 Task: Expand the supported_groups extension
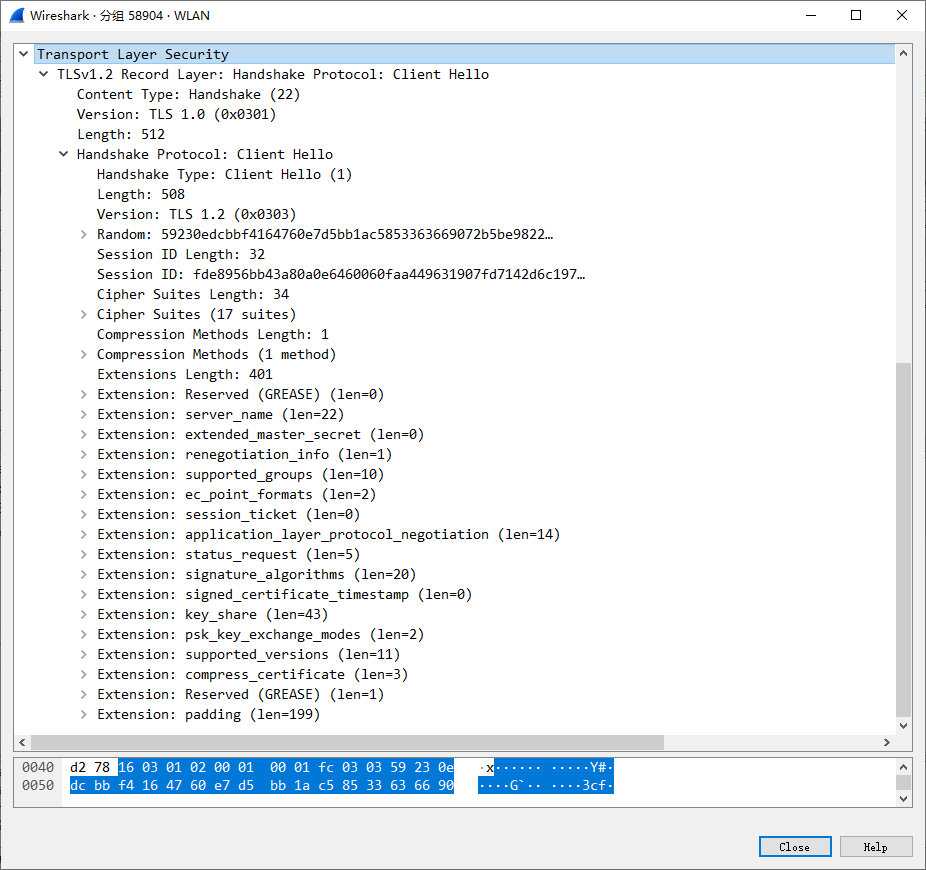(x=84, y=474)
